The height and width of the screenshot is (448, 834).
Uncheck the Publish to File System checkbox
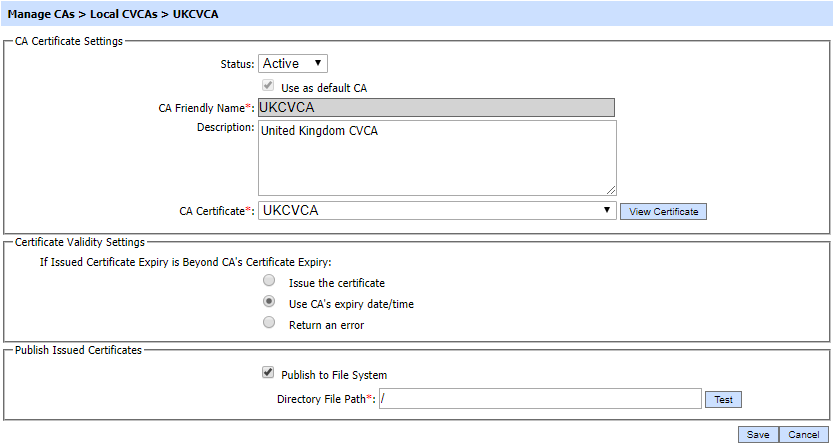coord(267,373)
